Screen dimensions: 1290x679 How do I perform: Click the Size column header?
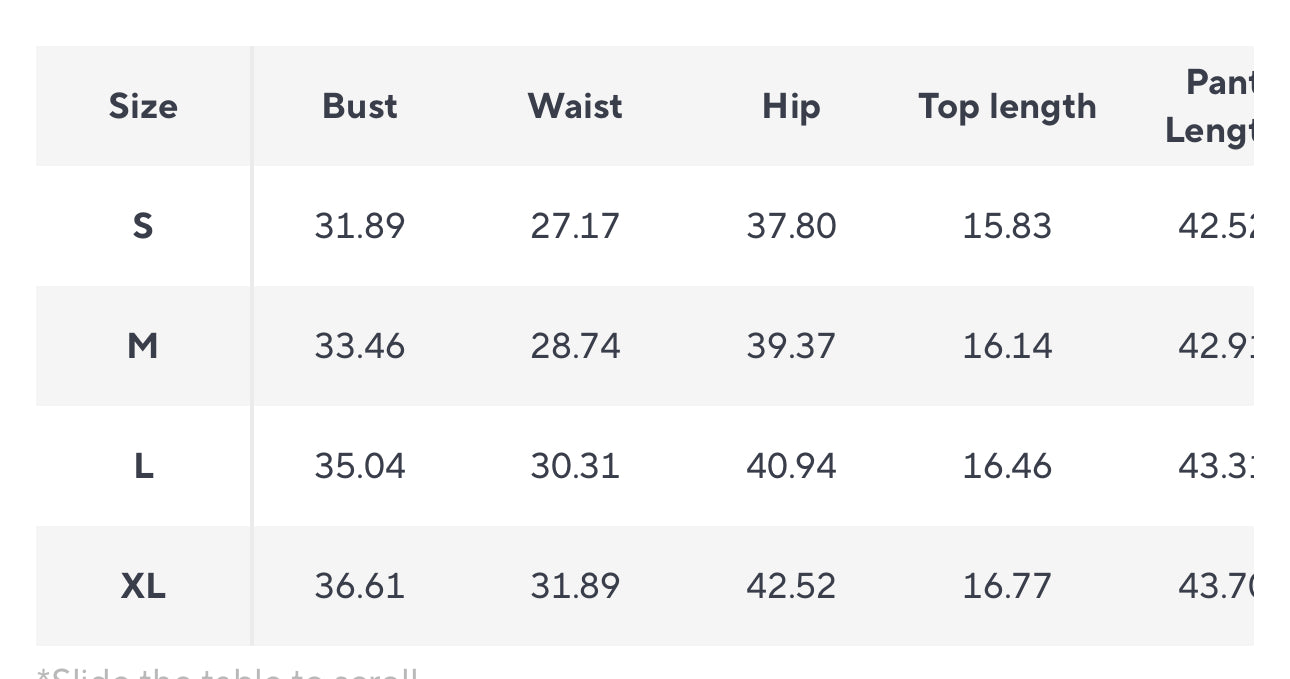coord(143,106)
